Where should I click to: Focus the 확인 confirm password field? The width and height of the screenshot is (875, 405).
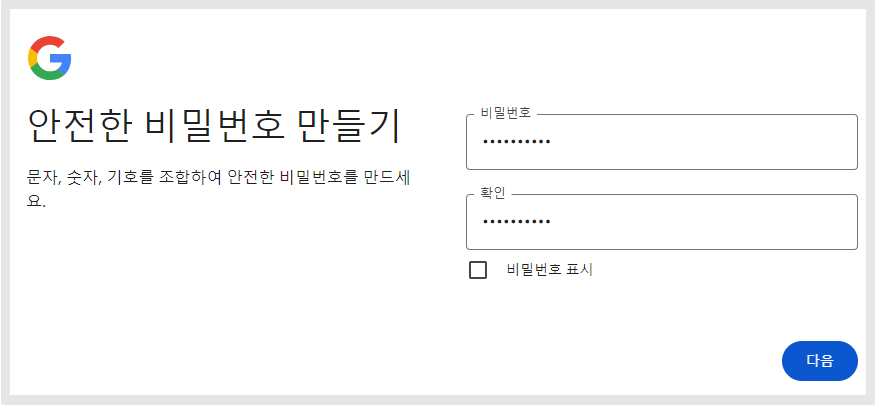(x=661, y=222)
